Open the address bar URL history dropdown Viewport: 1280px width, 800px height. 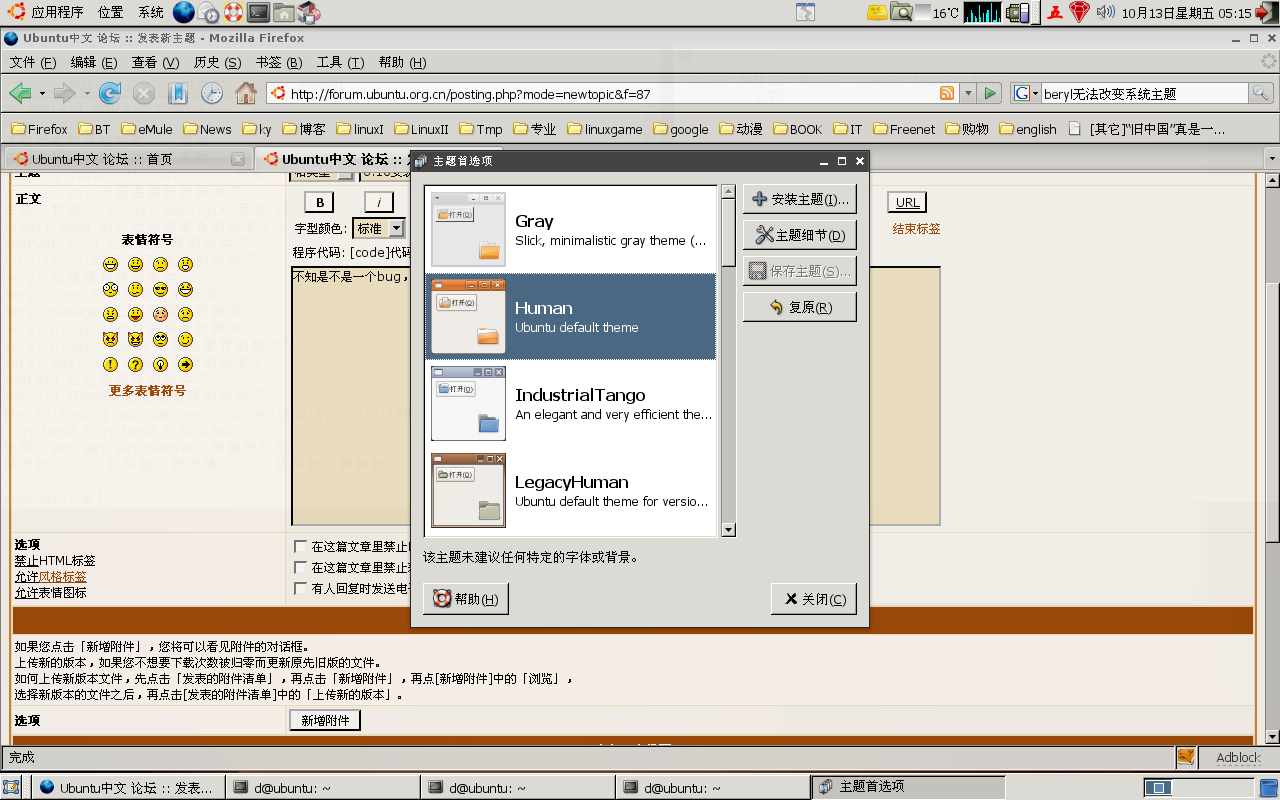click(967, 94)
